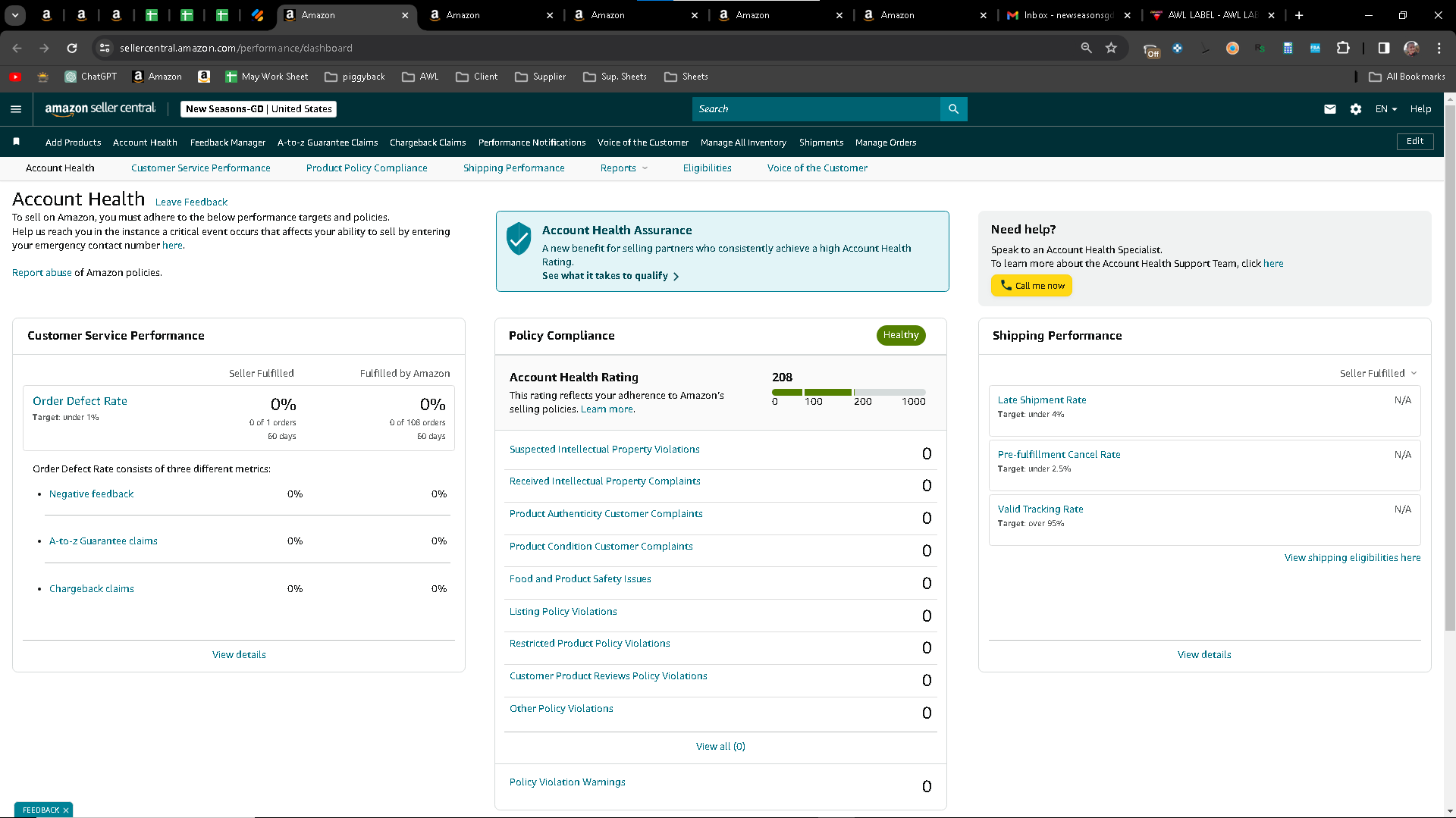
Task: Open the Negative feedback metric link
Action: click(x=91, y=494)
